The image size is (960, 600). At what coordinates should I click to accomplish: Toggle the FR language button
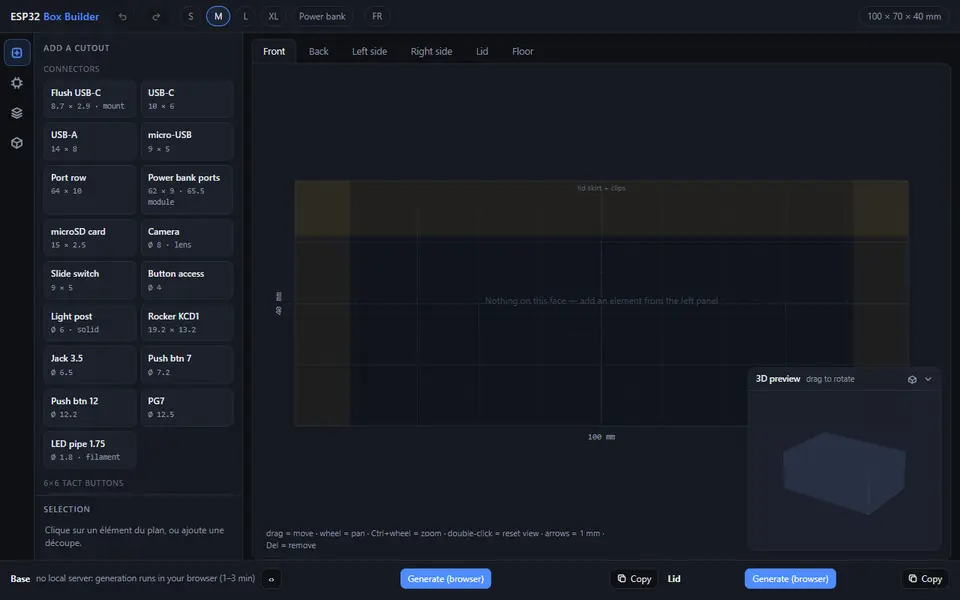[377, 17]
